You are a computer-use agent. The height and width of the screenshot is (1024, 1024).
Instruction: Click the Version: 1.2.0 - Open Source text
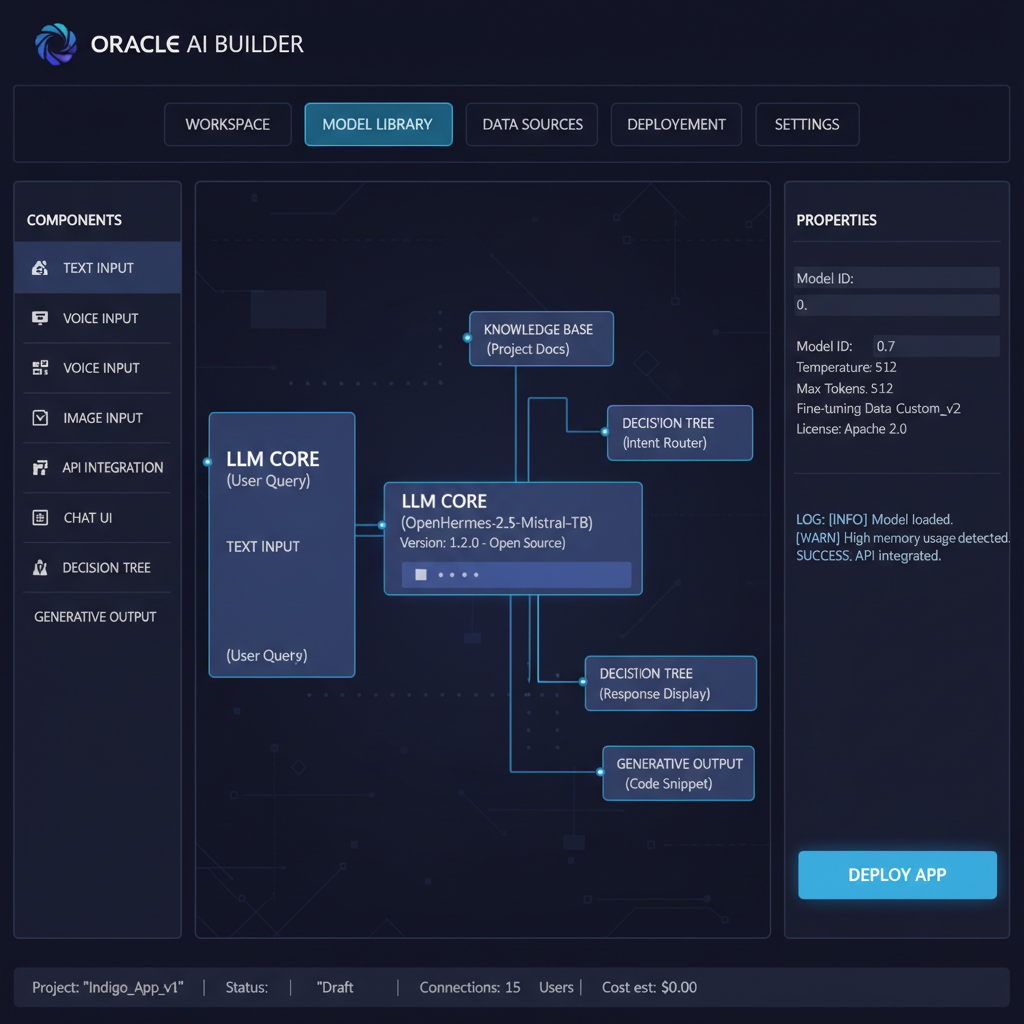pos(483,543)
